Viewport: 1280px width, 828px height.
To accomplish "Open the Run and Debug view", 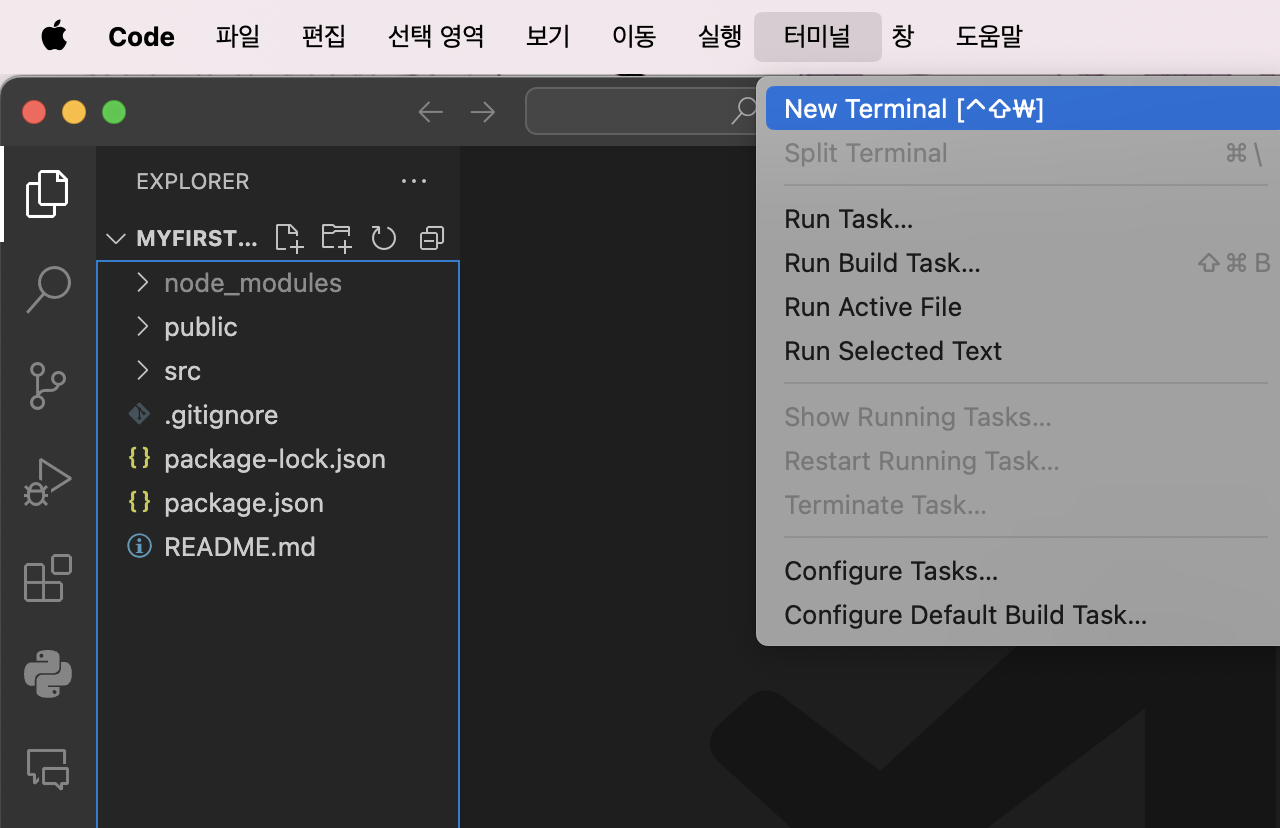I will click(47, 481).
